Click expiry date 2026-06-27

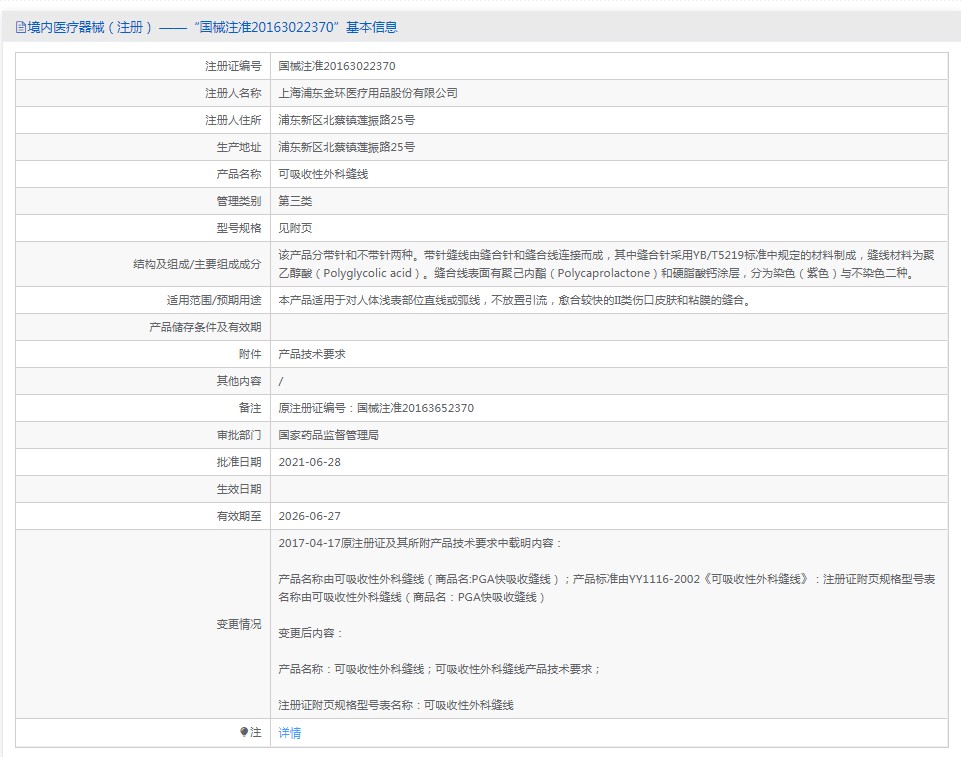[x=310, y=516]
